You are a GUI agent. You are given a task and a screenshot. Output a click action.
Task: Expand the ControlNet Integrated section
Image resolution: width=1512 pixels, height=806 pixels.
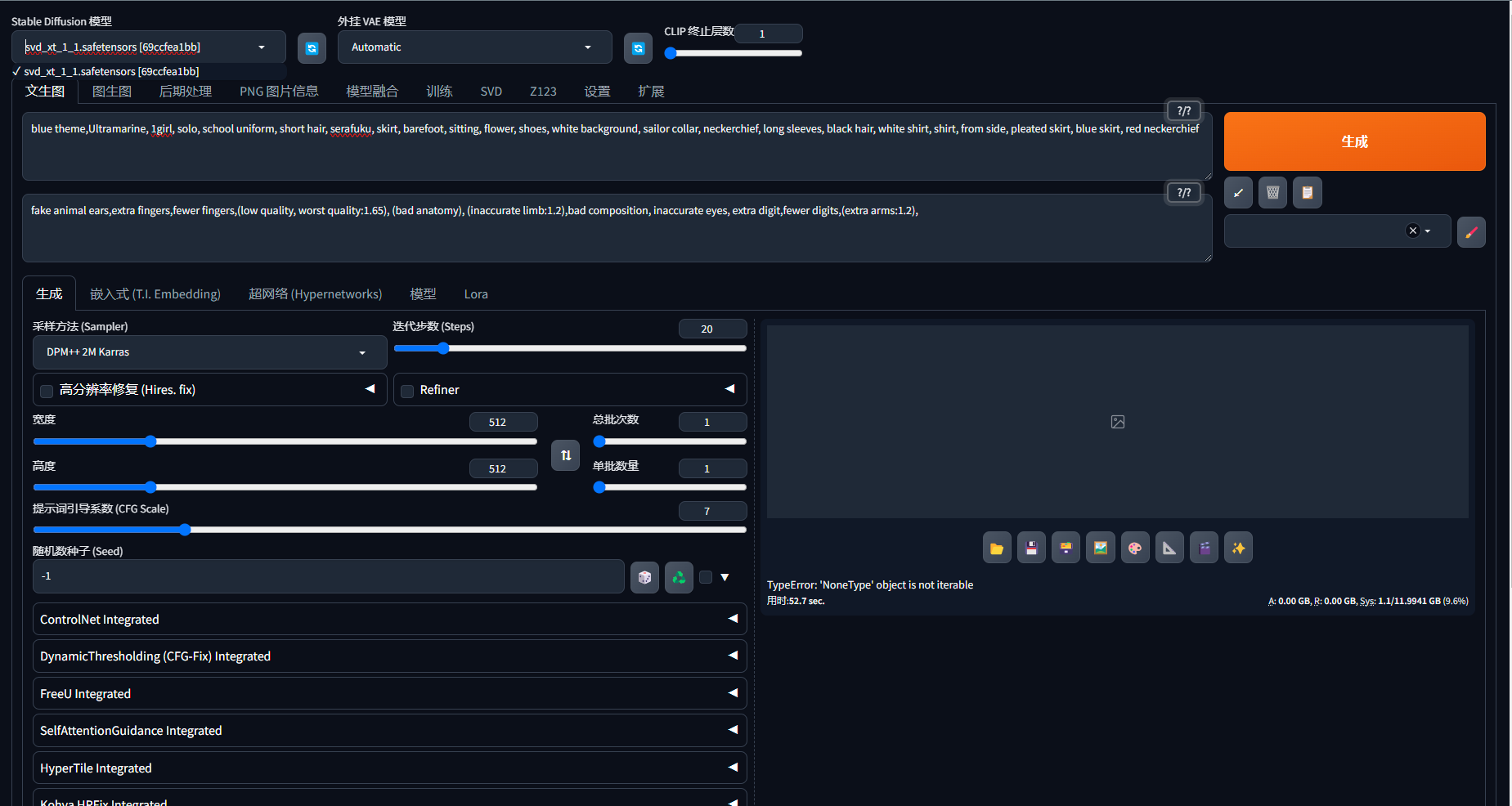389,620
